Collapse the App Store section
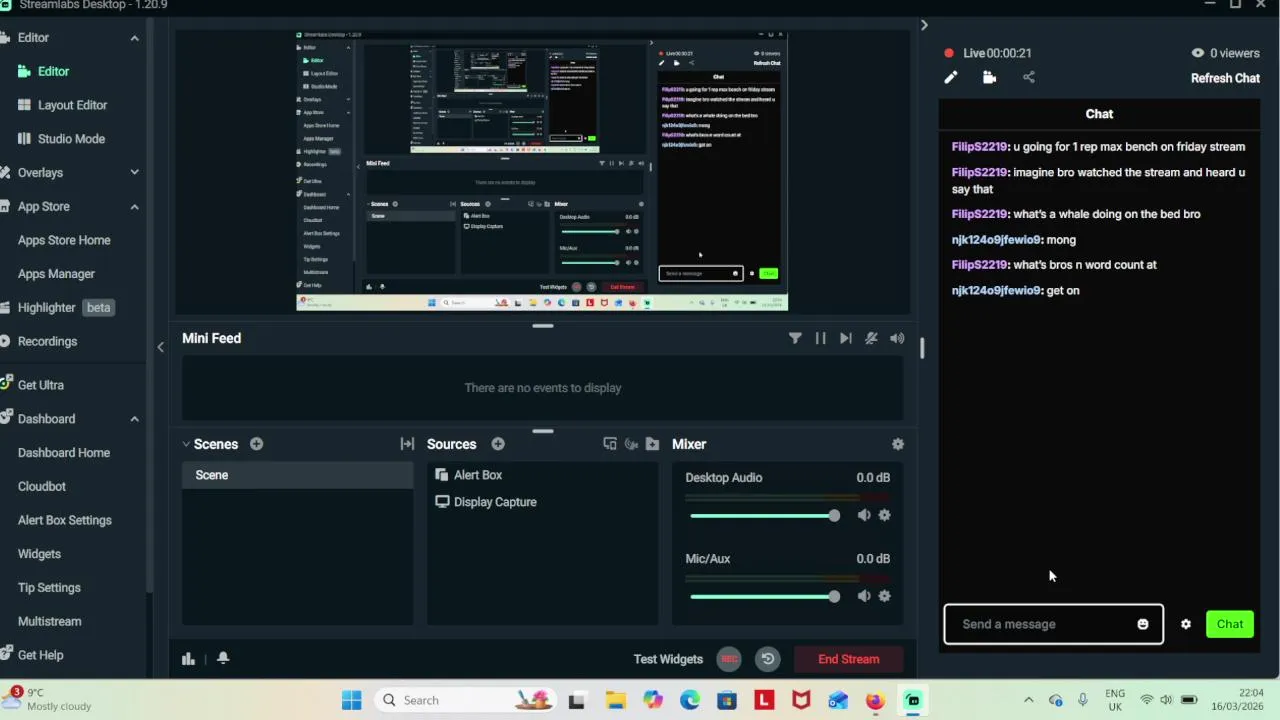The width and height of the screenshot is (1280, 720). pos(134,207)
